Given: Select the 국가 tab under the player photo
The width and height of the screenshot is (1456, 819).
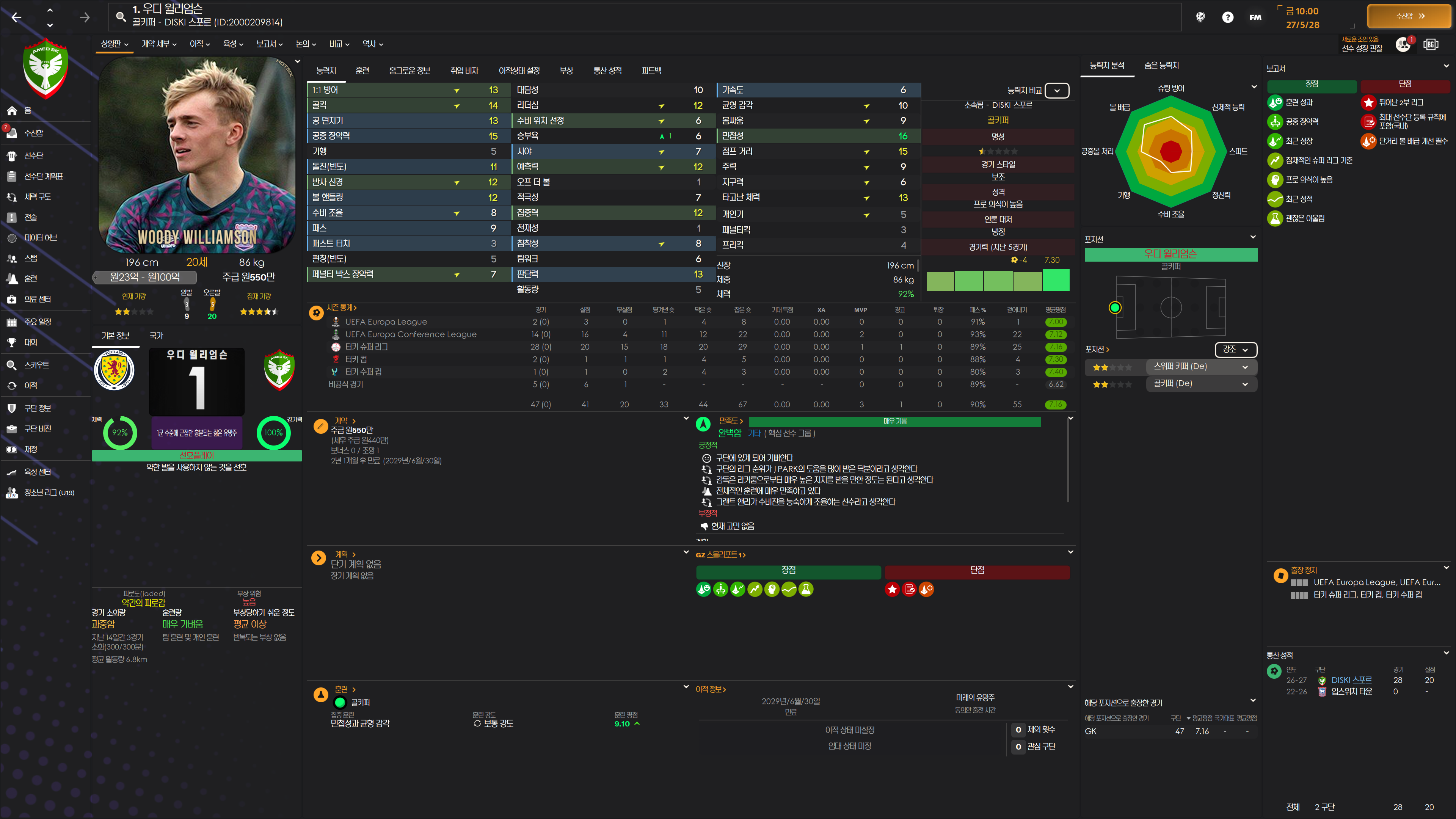Looking at the screenshot, I should pos(156,336).
